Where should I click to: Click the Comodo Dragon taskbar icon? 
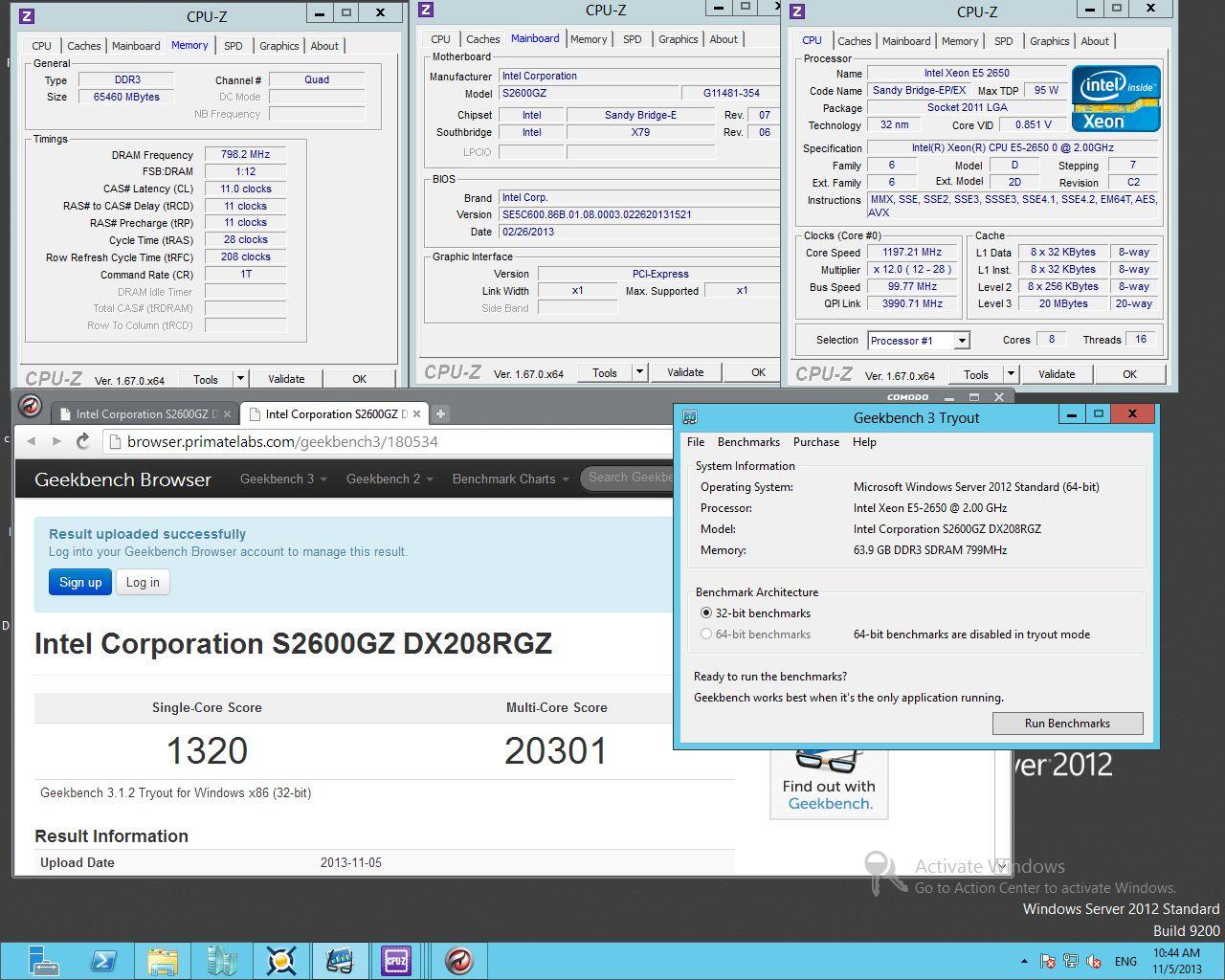(x=458, y=960)
